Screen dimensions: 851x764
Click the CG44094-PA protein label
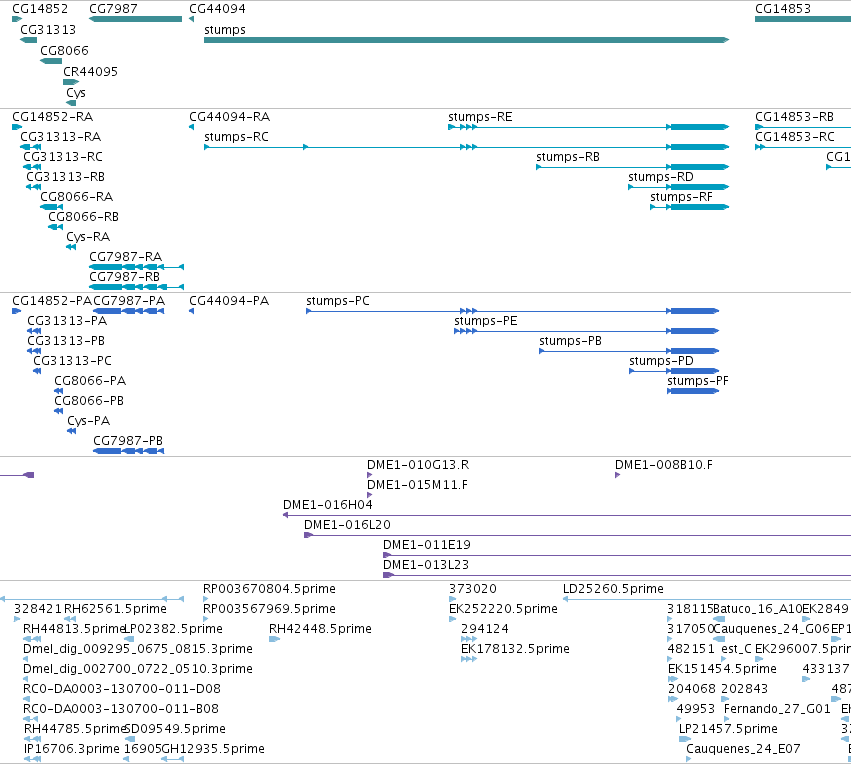pos(229,301)
